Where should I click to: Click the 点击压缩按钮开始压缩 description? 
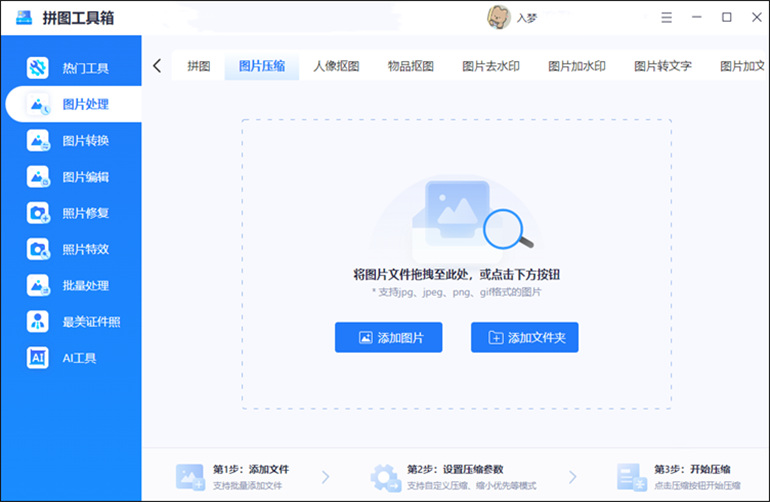(x=697, y=485)
